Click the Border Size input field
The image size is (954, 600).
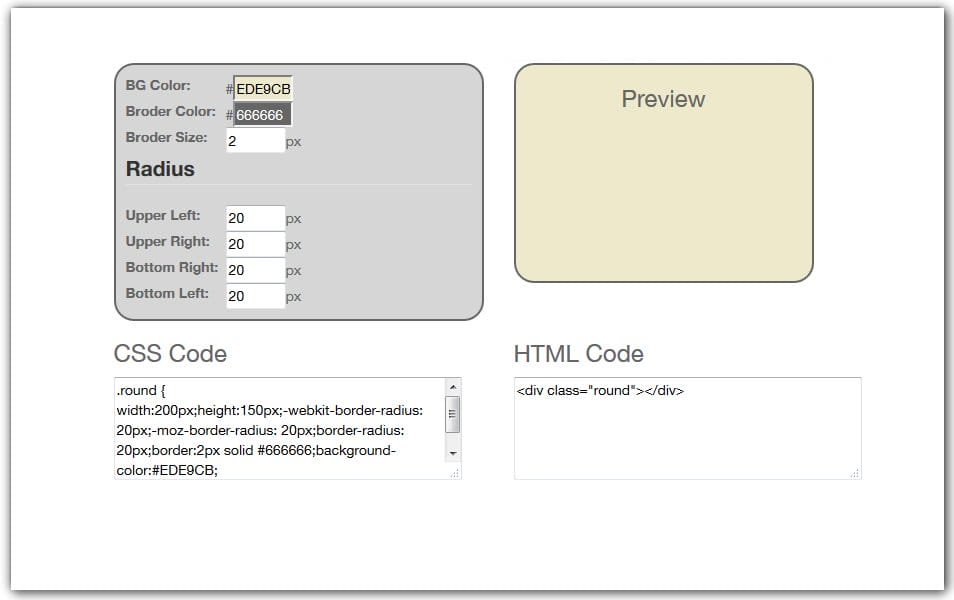pos(256,140)
